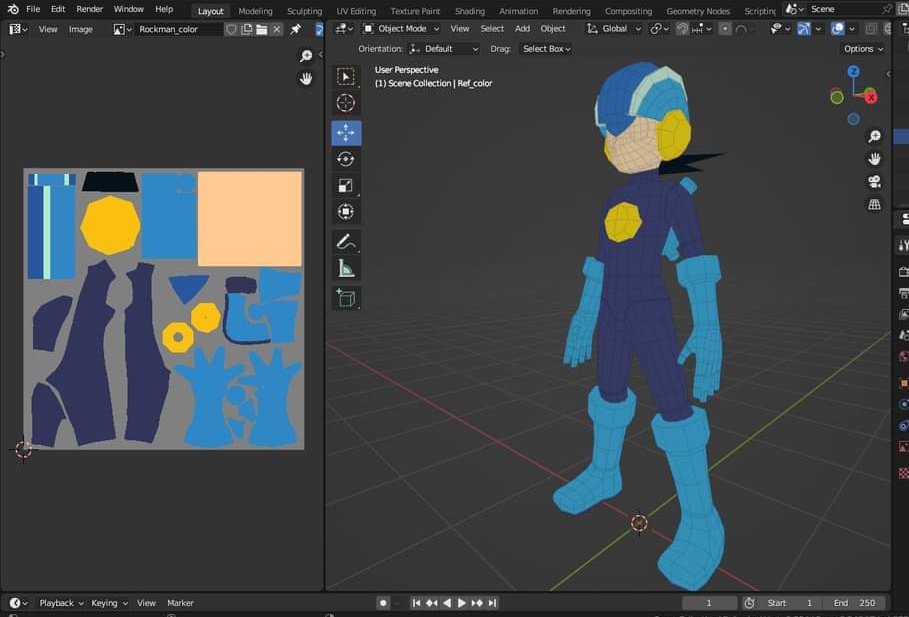Click the pan hand icon in the image editor
Image resolution: width=909 pixels, height=617 pixels.
(x=306, y=78)
